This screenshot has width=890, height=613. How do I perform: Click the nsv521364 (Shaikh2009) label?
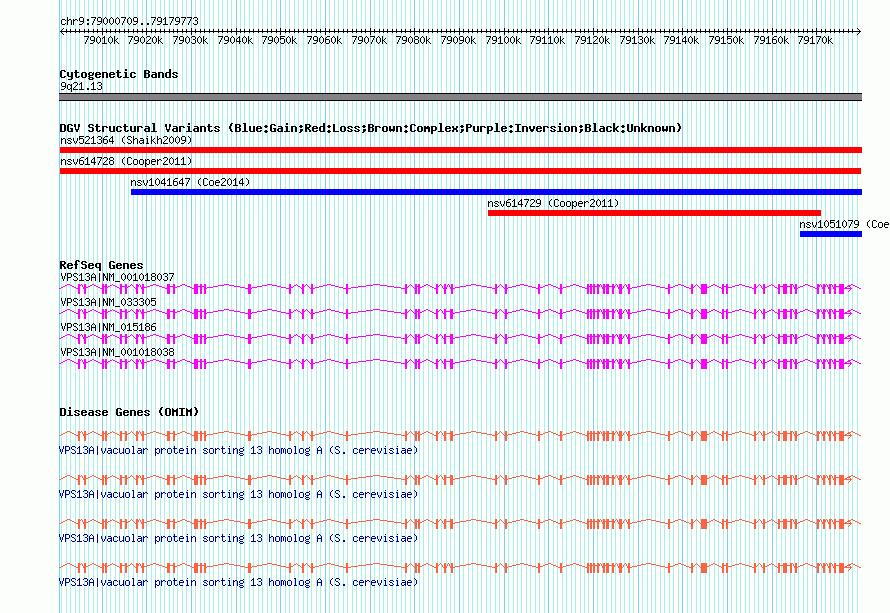pos(126,140)
